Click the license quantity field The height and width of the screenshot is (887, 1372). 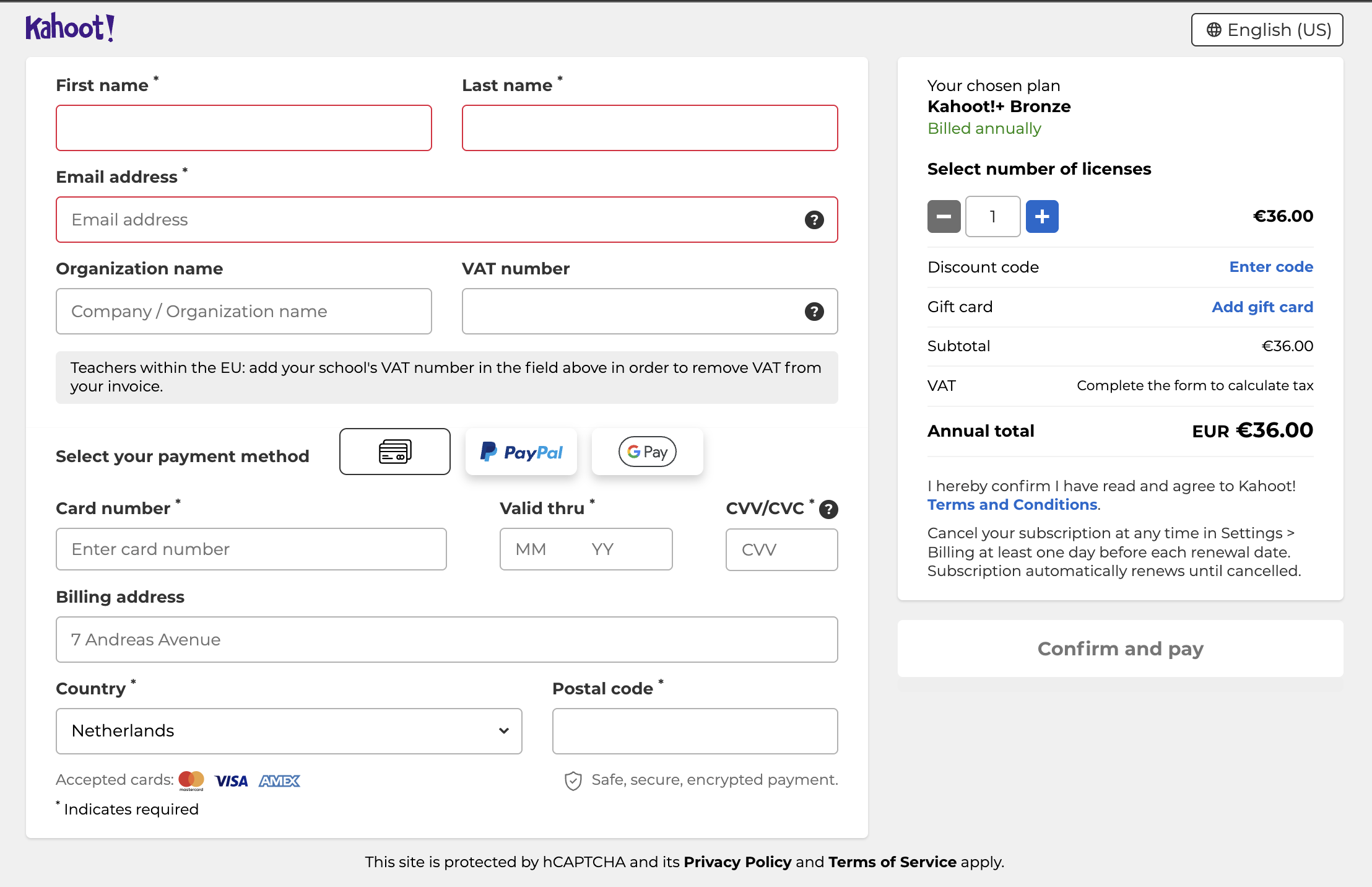(x=993, y=217)
